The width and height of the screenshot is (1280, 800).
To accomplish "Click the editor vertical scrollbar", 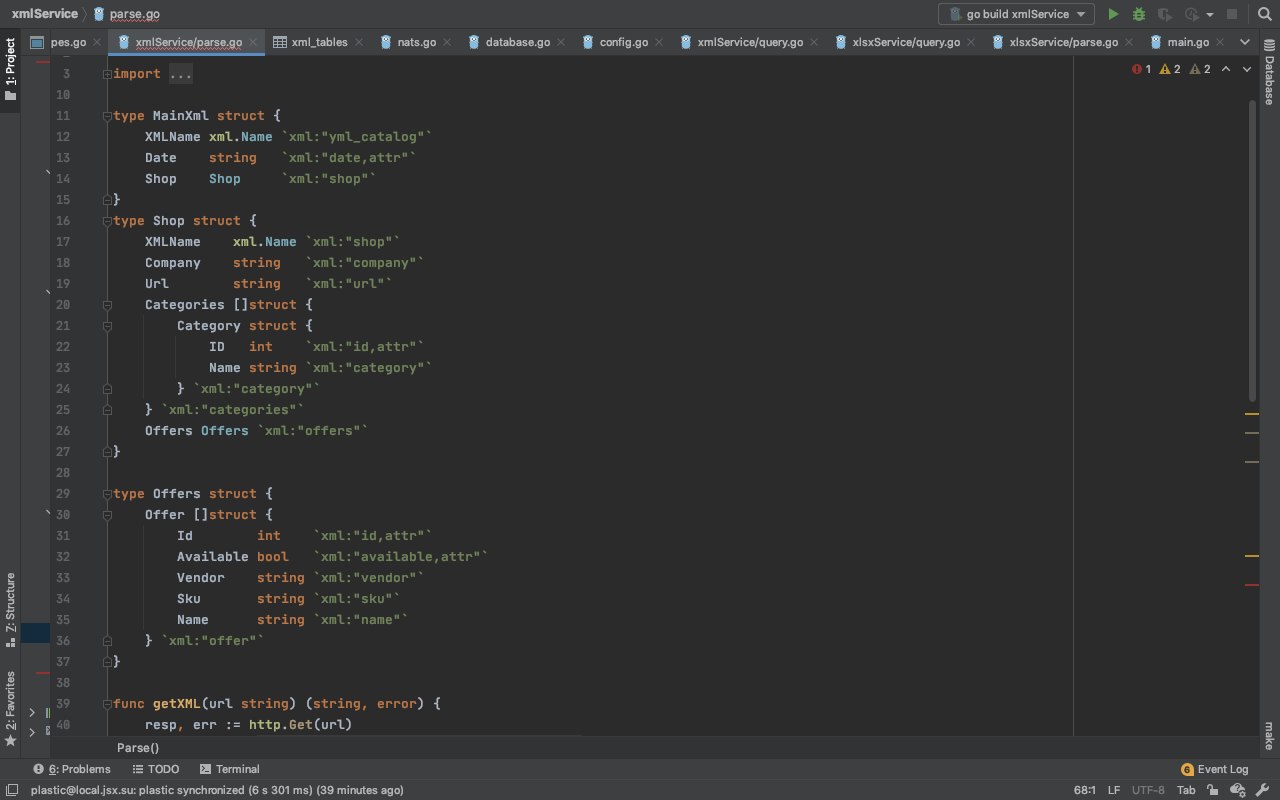I will point(1252,250).
